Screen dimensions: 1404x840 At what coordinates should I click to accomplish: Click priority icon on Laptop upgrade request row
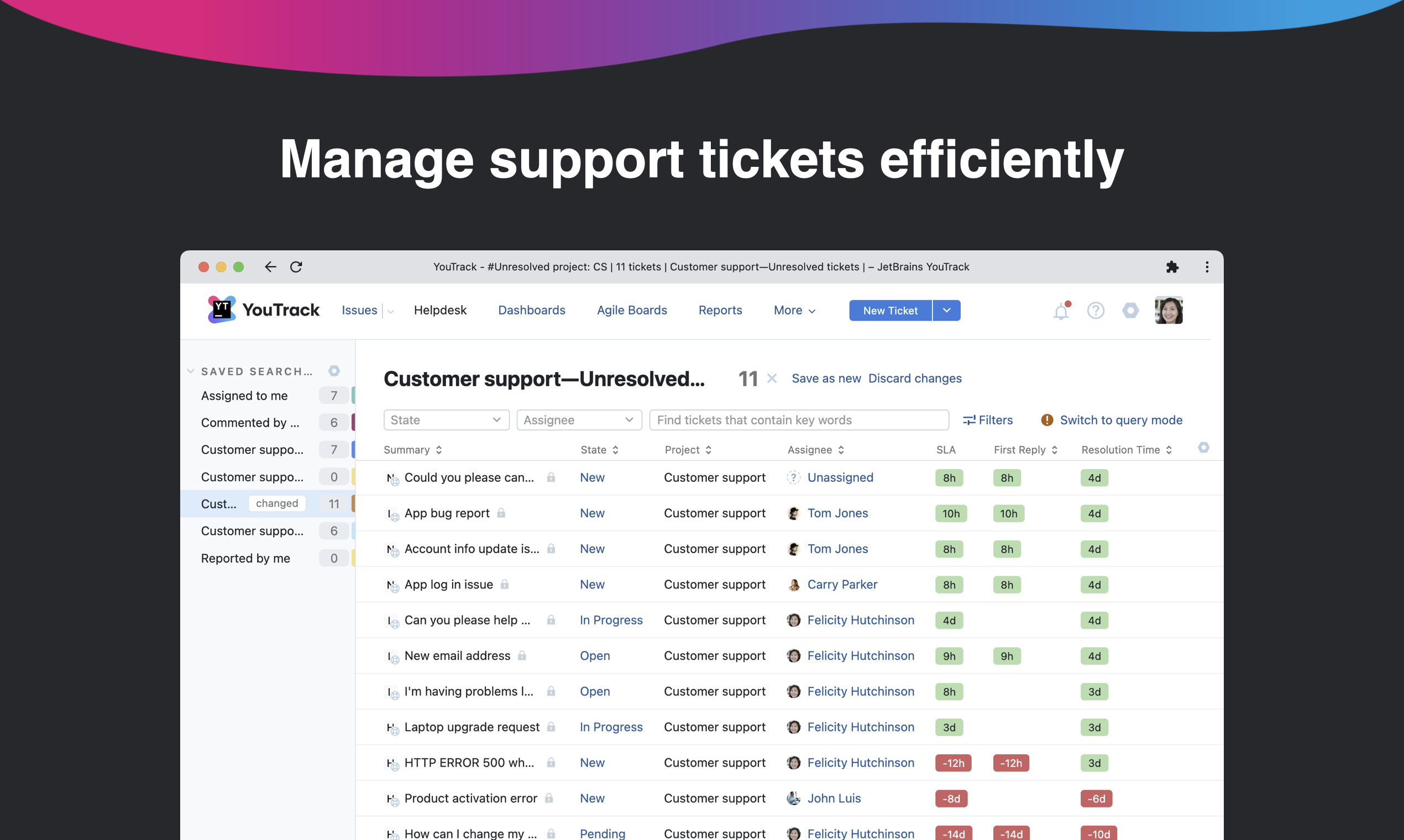pyautogui.click(x=392, y=728)
